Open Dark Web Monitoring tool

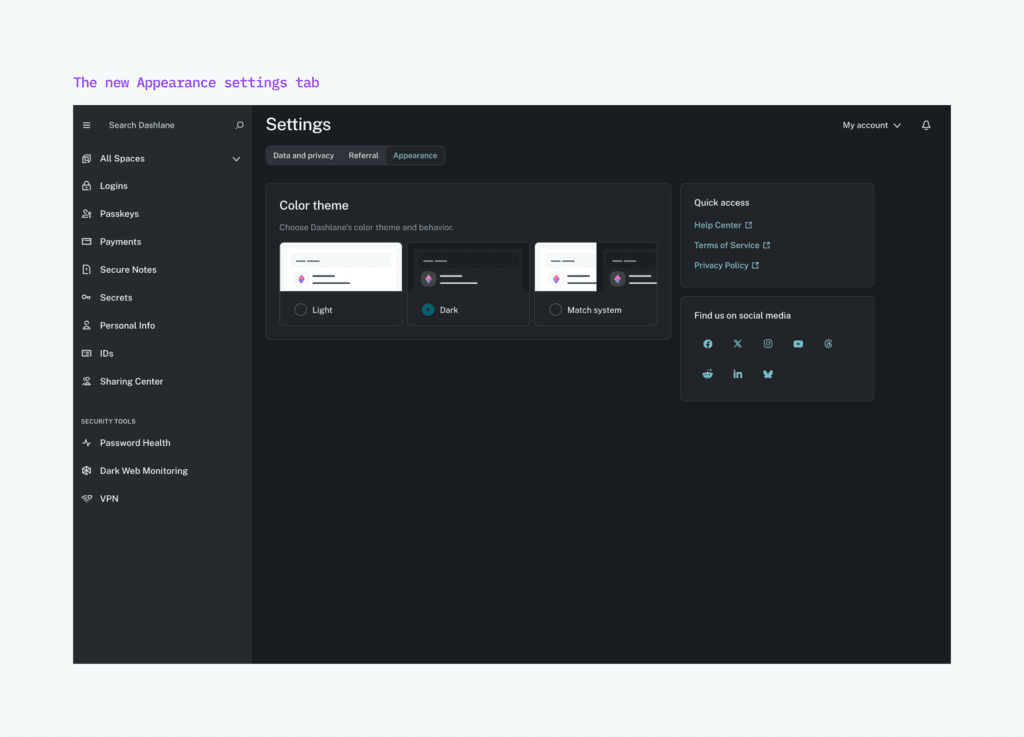coord(143,470)
